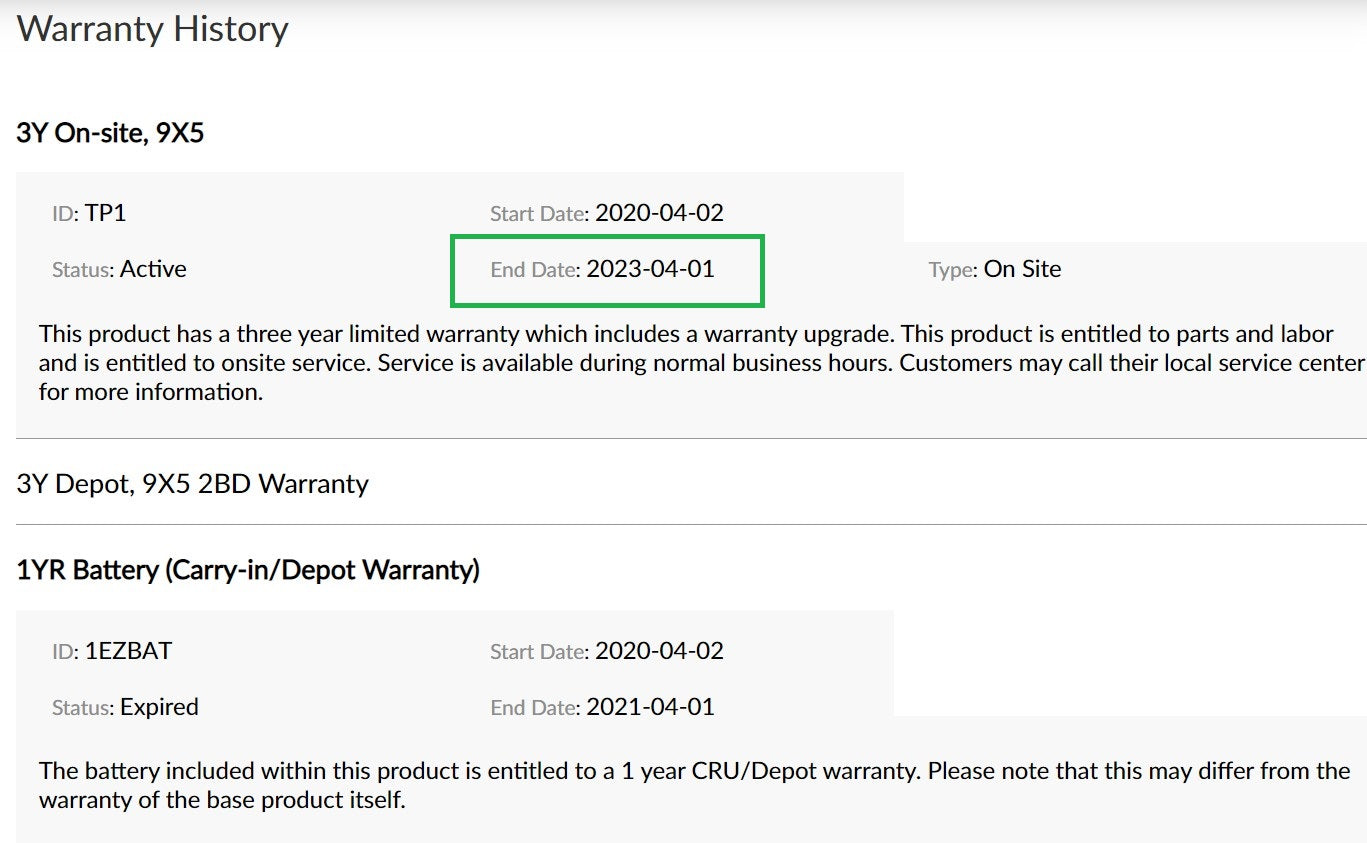Click the Warranty History heading

(153, 28)
